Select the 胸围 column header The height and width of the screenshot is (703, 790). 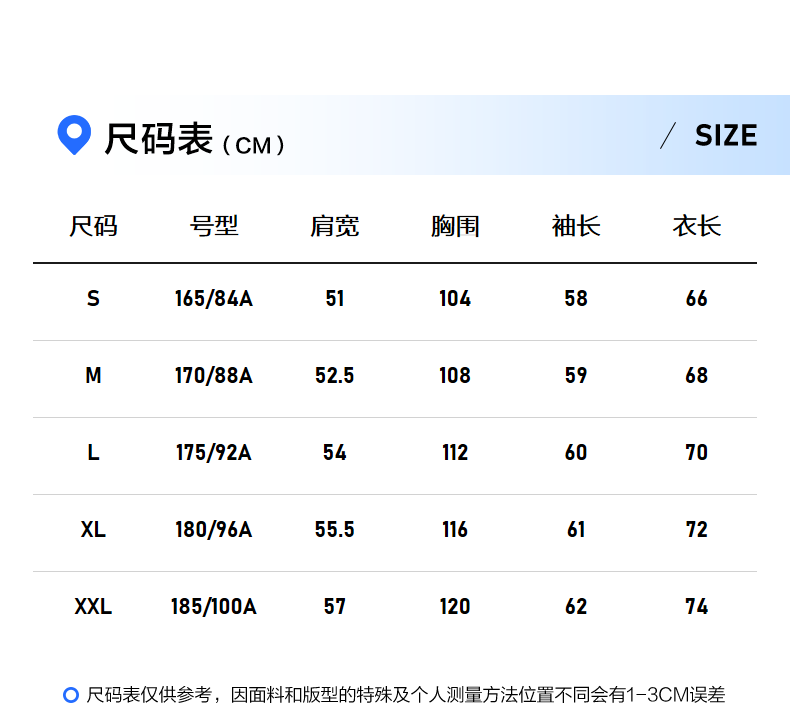pos(455,226)
